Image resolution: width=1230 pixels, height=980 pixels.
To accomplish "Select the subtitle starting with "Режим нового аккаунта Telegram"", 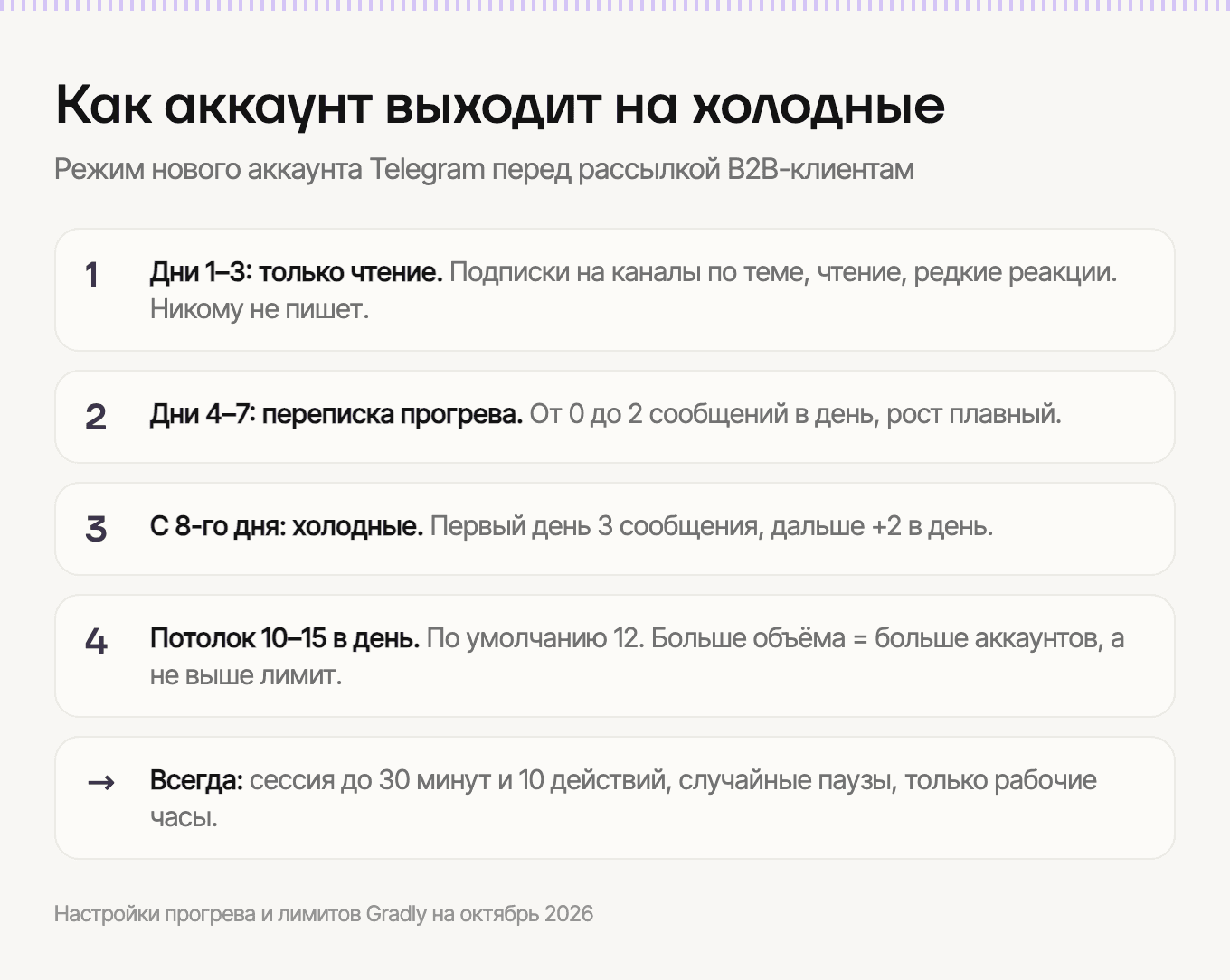I will click(484, 169).
